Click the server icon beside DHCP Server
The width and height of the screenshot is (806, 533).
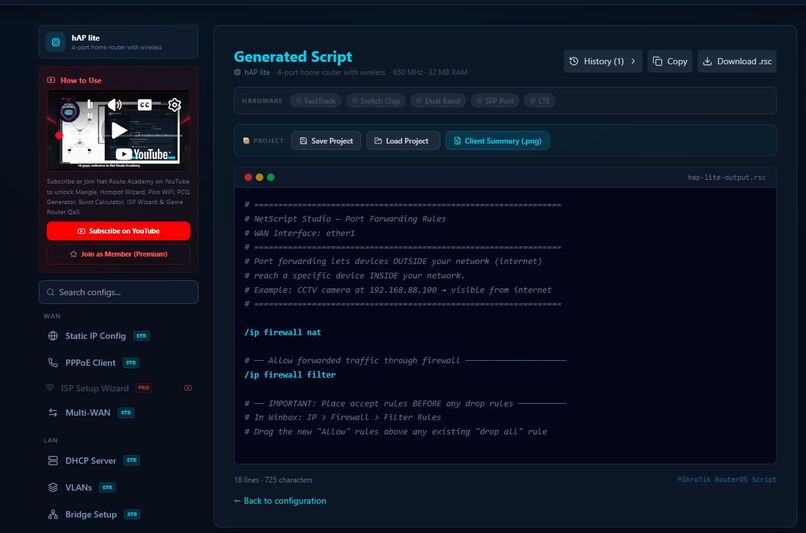point(53,461)
